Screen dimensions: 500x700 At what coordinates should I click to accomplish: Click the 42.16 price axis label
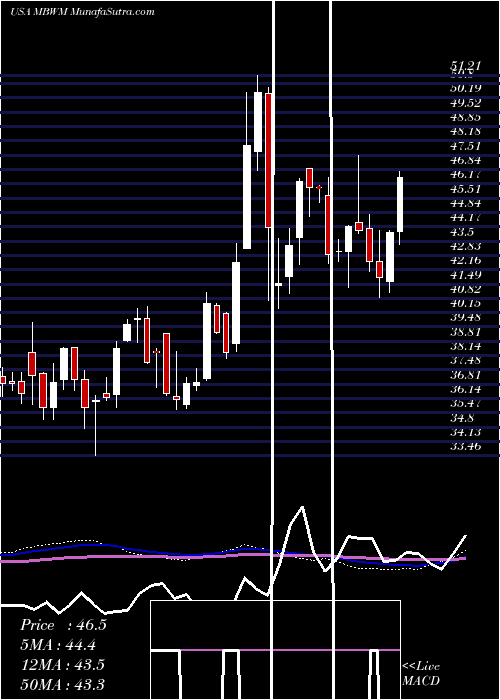(x=465, y=260)
